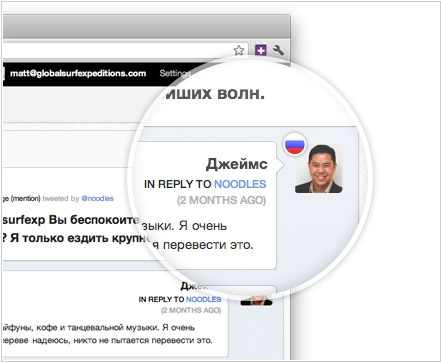Viewport: 441px width, 362px height.
Task: Click lower 'IN REPLY TO' label
Action: [161, 299]
